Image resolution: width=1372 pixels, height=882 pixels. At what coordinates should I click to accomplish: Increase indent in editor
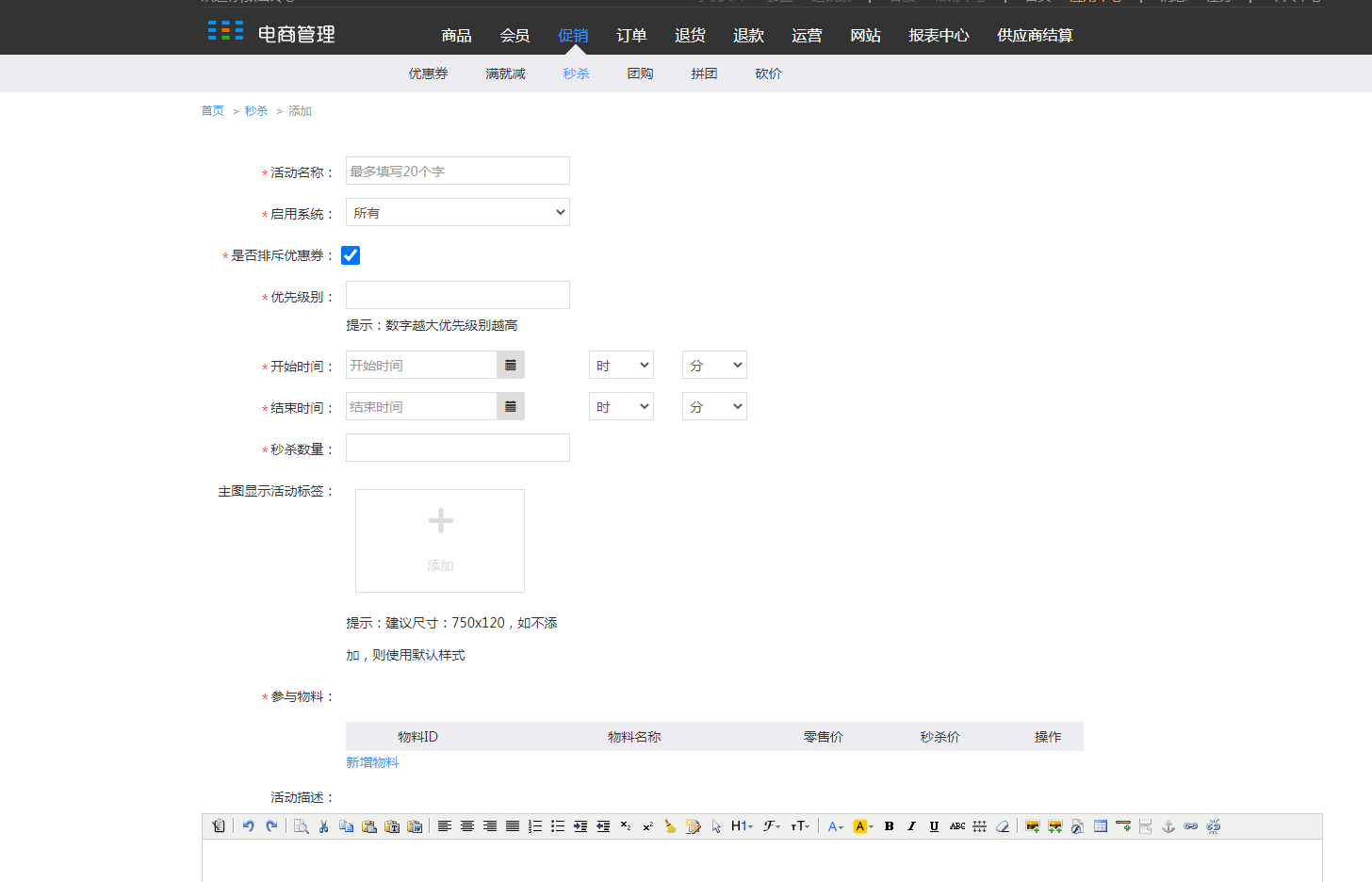click(x=580, y=826)
